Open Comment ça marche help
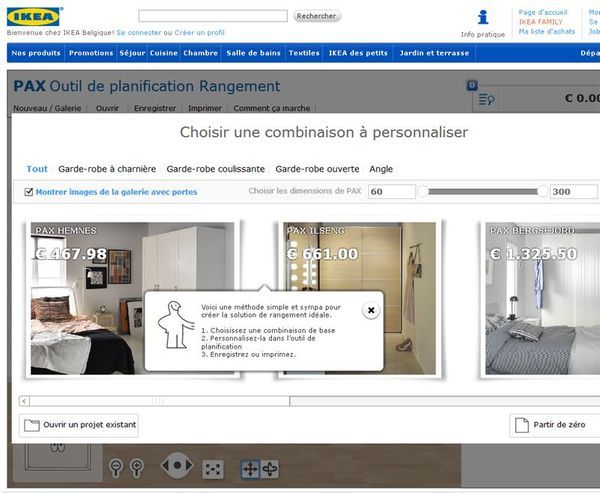Viewport: 600px width, 493px height. (272, 108)
